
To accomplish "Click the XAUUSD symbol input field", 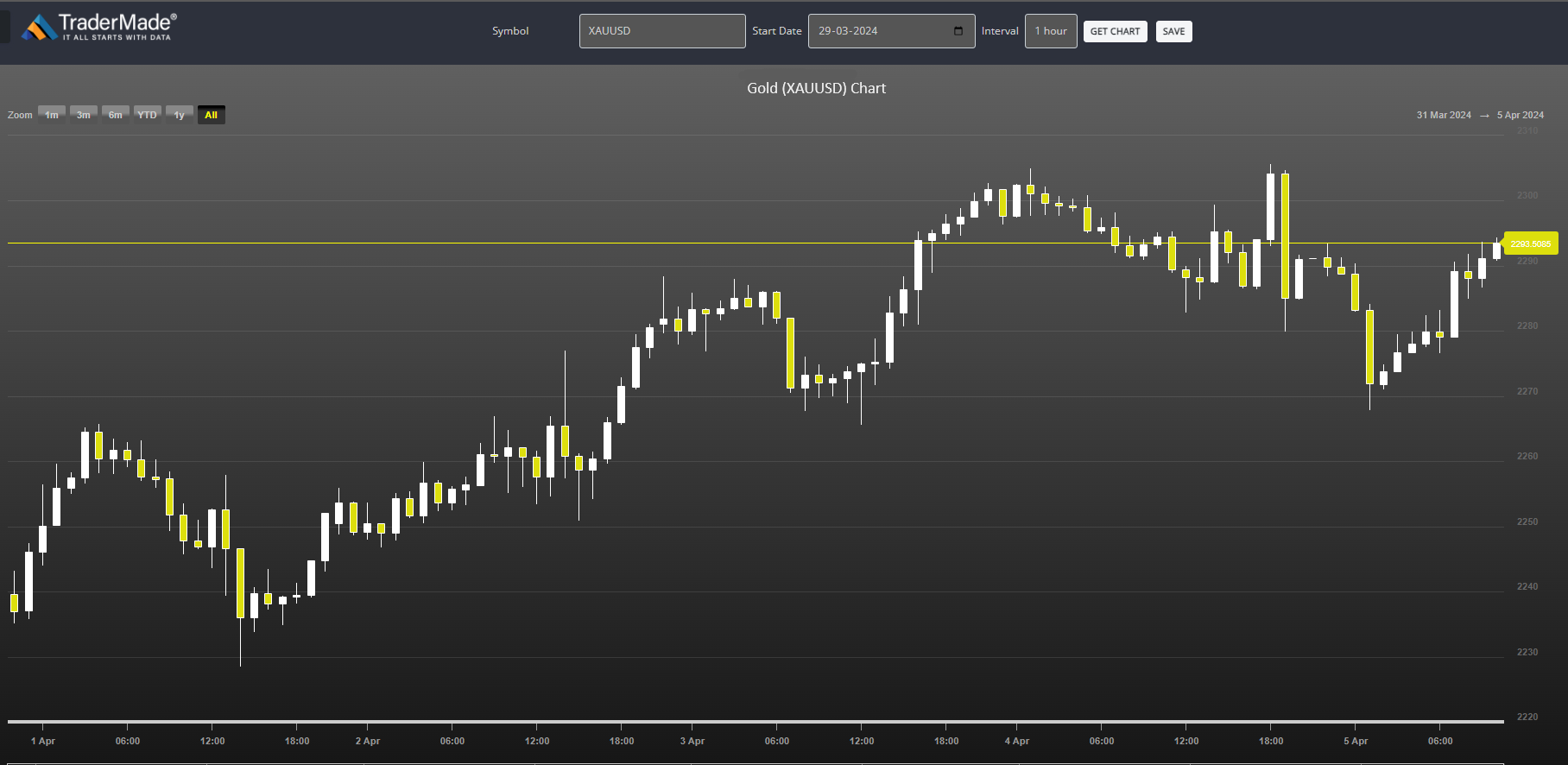I will click(662, 31).
